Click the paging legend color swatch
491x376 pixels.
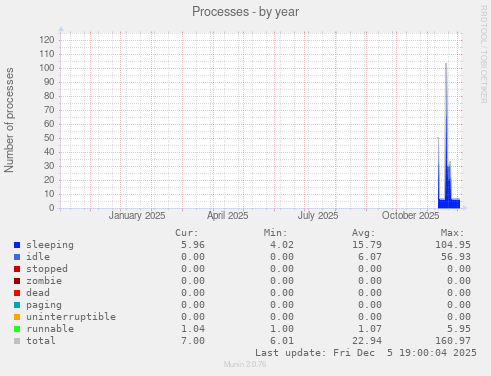tap(17, 305)
